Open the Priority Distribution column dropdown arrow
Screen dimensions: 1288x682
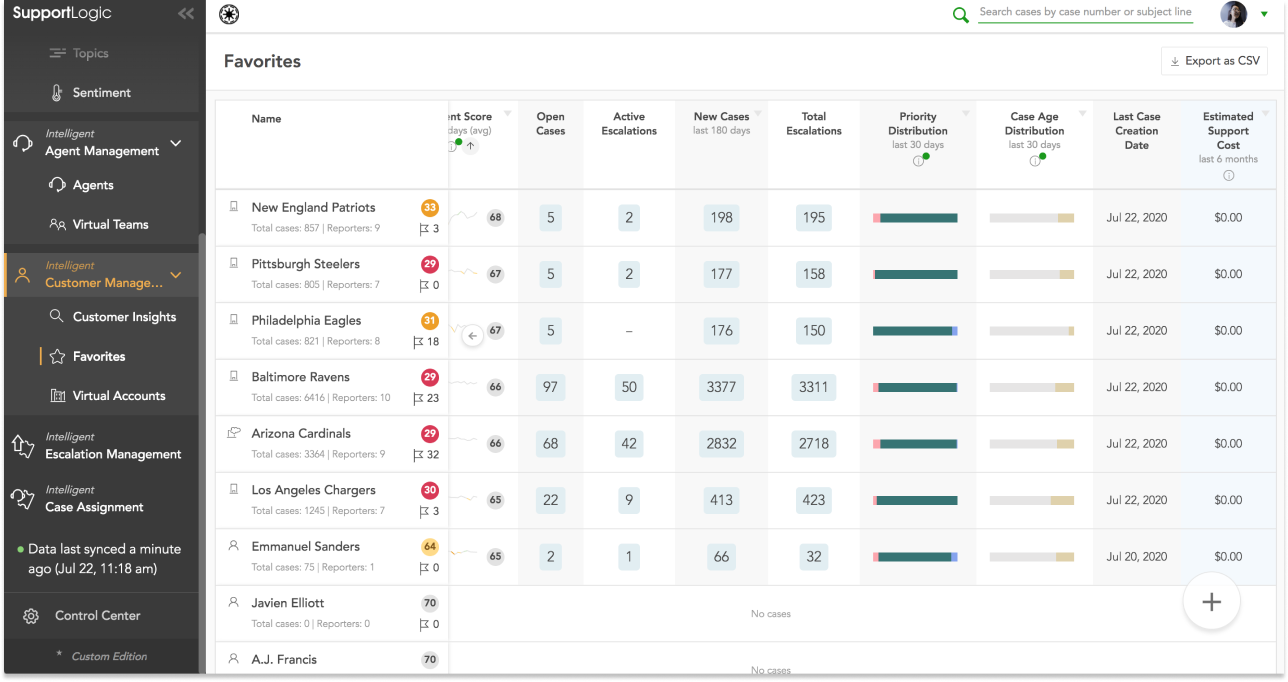click(x=965, y=113)
